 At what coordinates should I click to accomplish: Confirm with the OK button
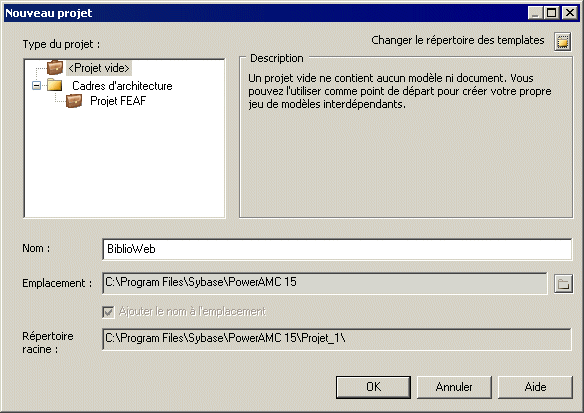click(x=373, y=387)
